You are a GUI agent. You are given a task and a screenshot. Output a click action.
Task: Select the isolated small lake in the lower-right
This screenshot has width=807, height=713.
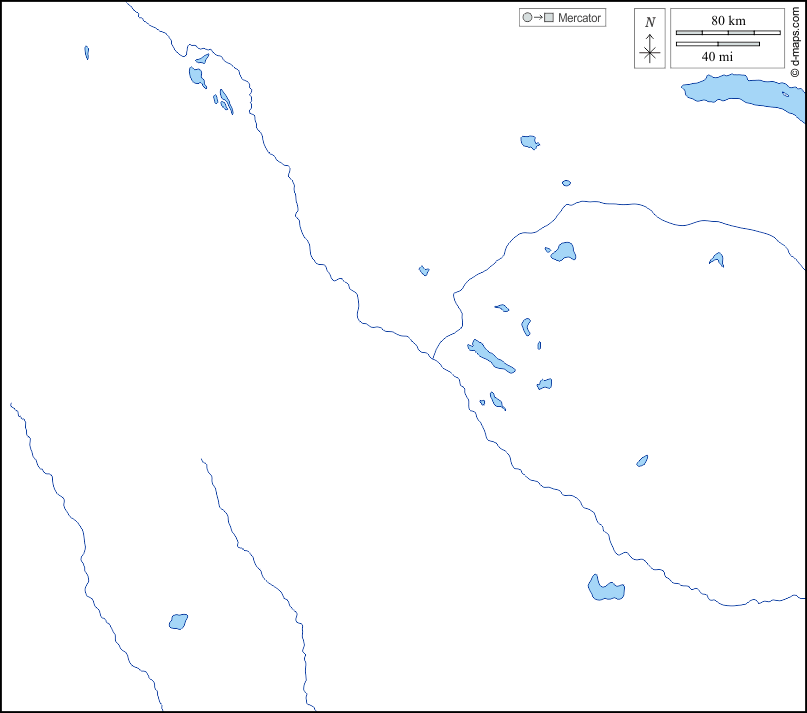click(x=642, y=461)
